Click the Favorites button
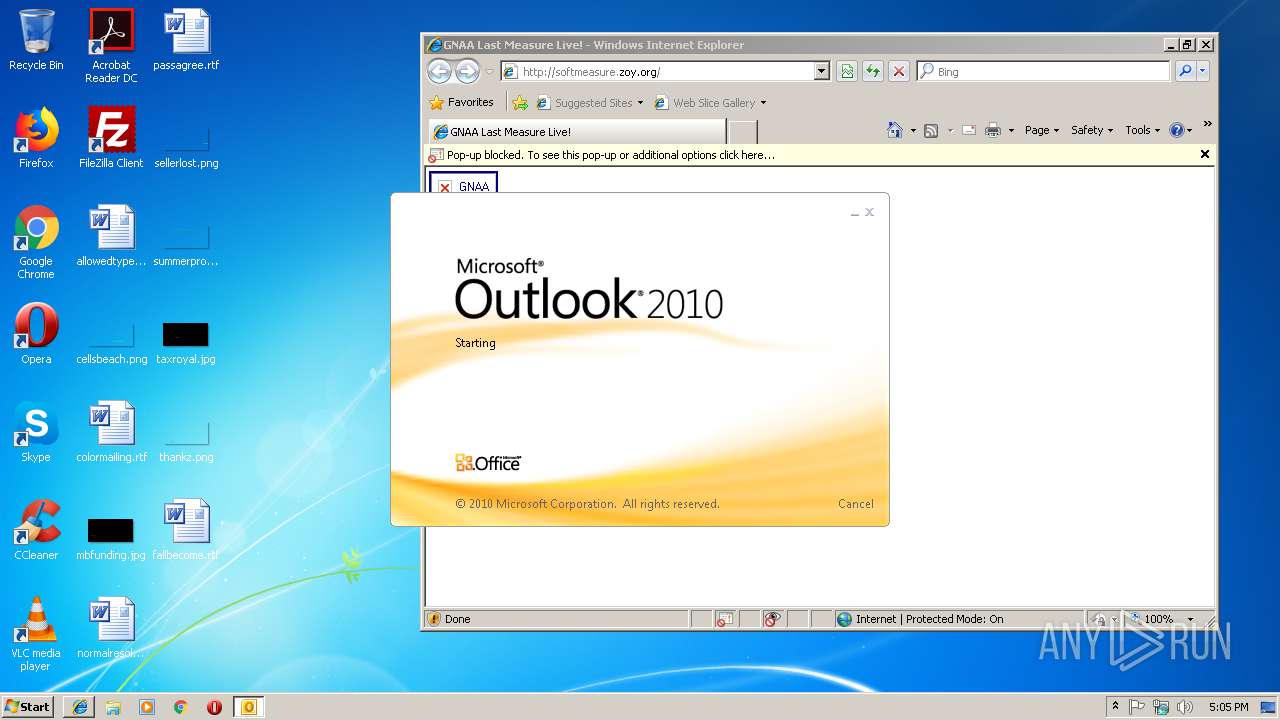 click(x=461, y=102)
